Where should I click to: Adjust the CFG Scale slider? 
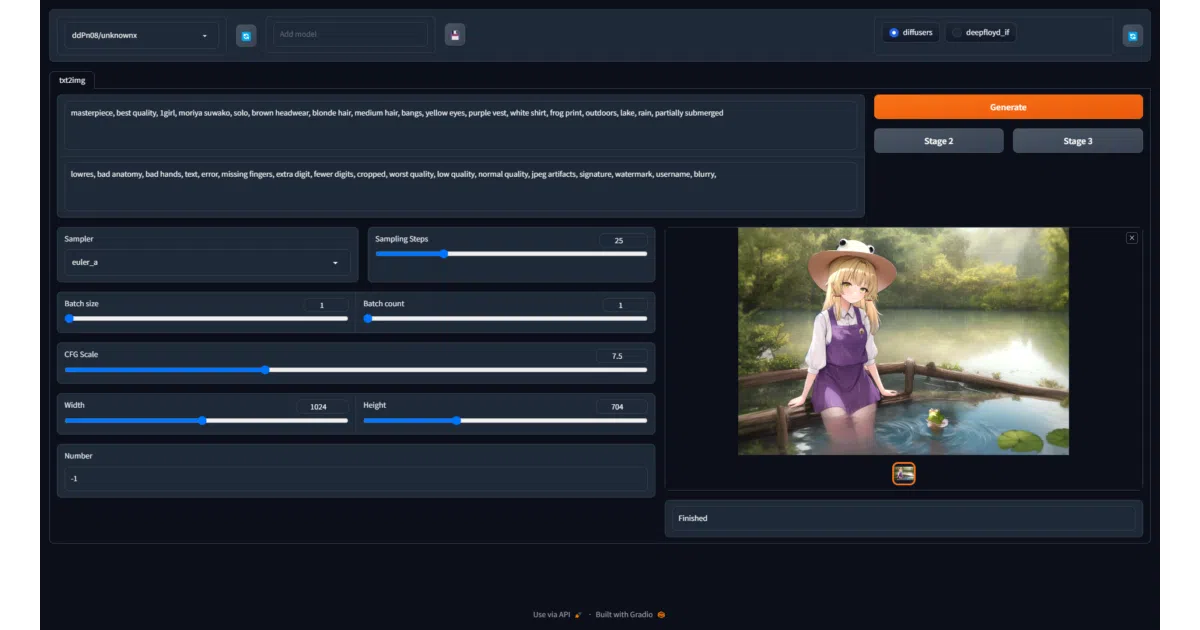[x=356, y=370]
